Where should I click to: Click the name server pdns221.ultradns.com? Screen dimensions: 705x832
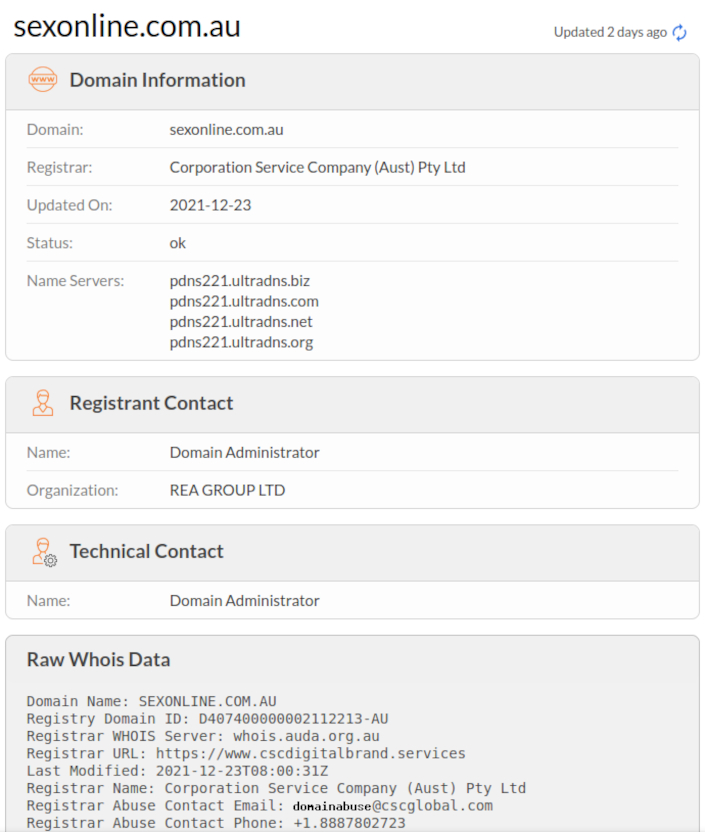click(x=244, y=301)
